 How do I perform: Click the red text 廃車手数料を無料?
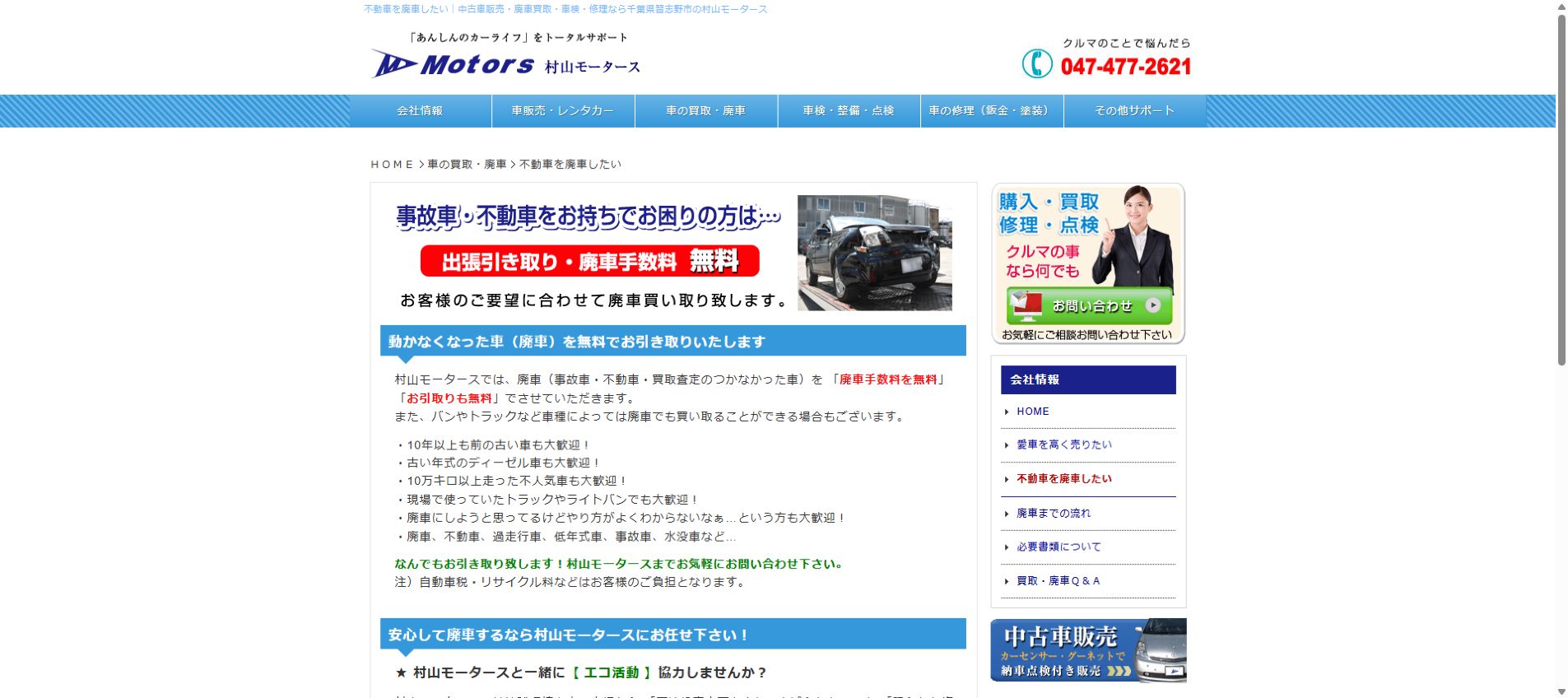pyautogui.click(x=888, y=379)
